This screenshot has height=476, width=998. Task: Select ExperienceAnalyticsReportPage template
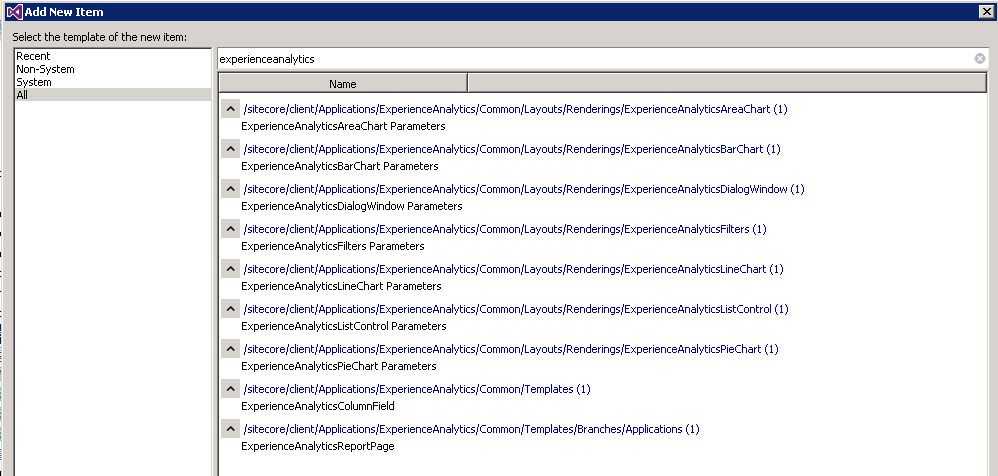pyautogui.click(x=318, y=447)
